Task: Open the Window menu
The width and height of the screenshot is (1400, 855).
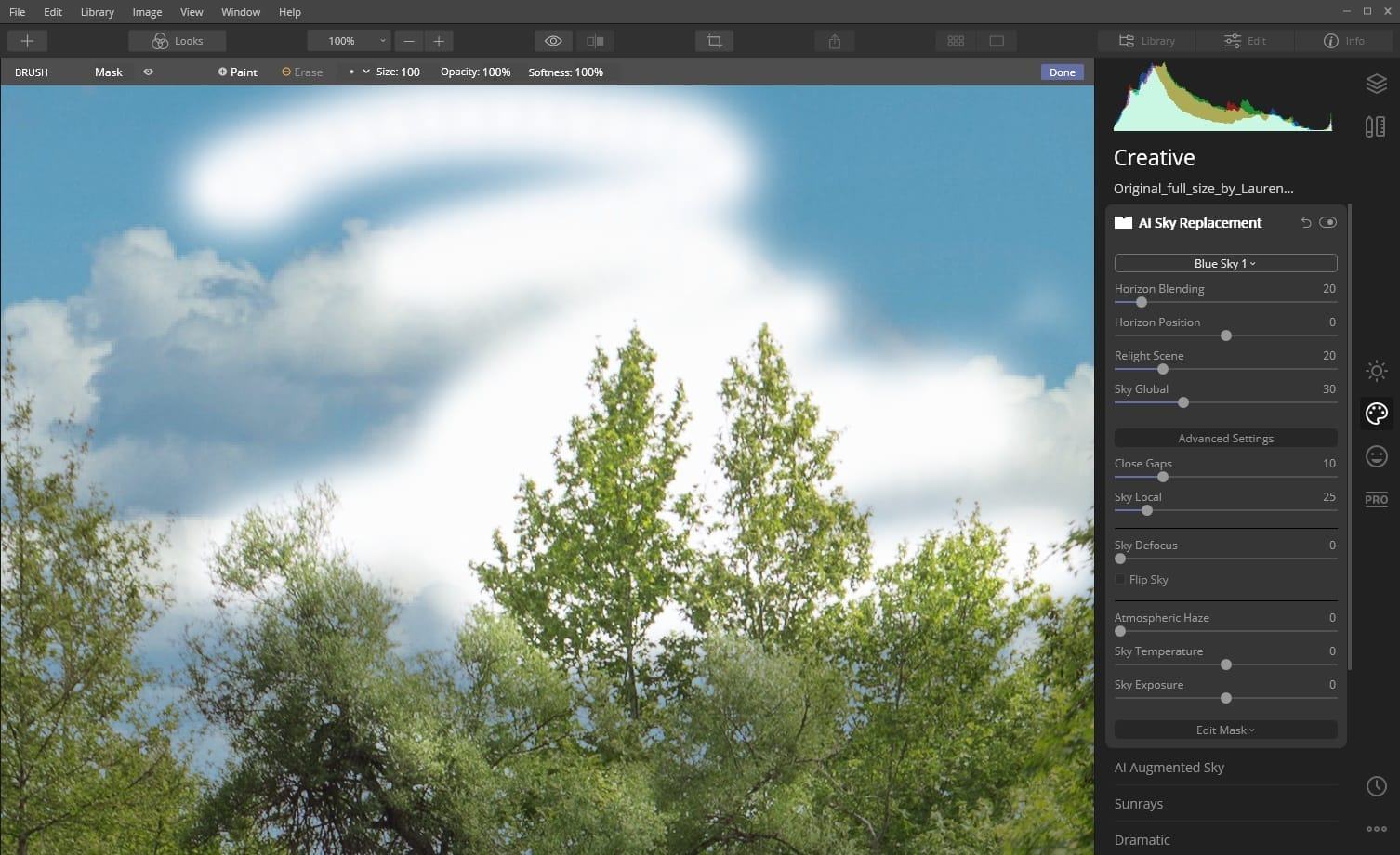Action: (241, 12)
